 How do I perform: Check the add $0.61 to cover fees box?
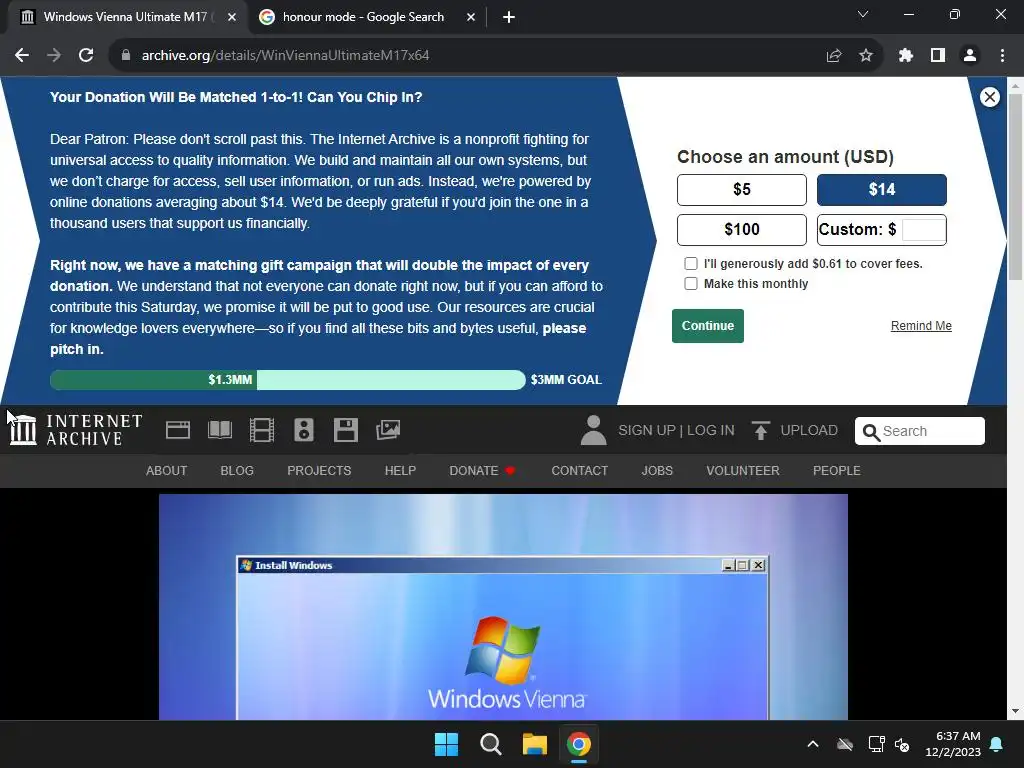point(690,264)
